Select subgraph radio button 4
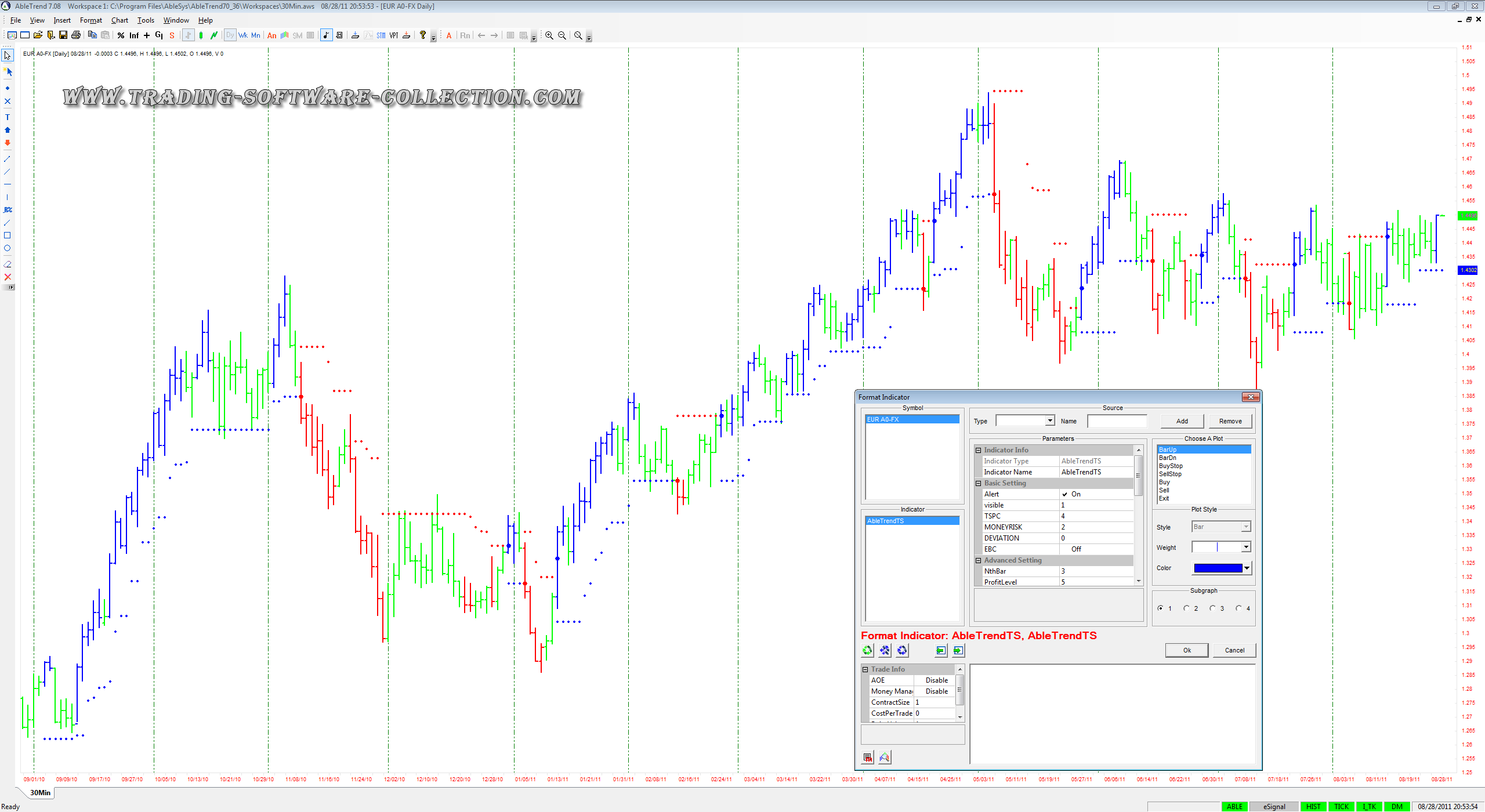The image size is (1485, 812). point(1238,608)
